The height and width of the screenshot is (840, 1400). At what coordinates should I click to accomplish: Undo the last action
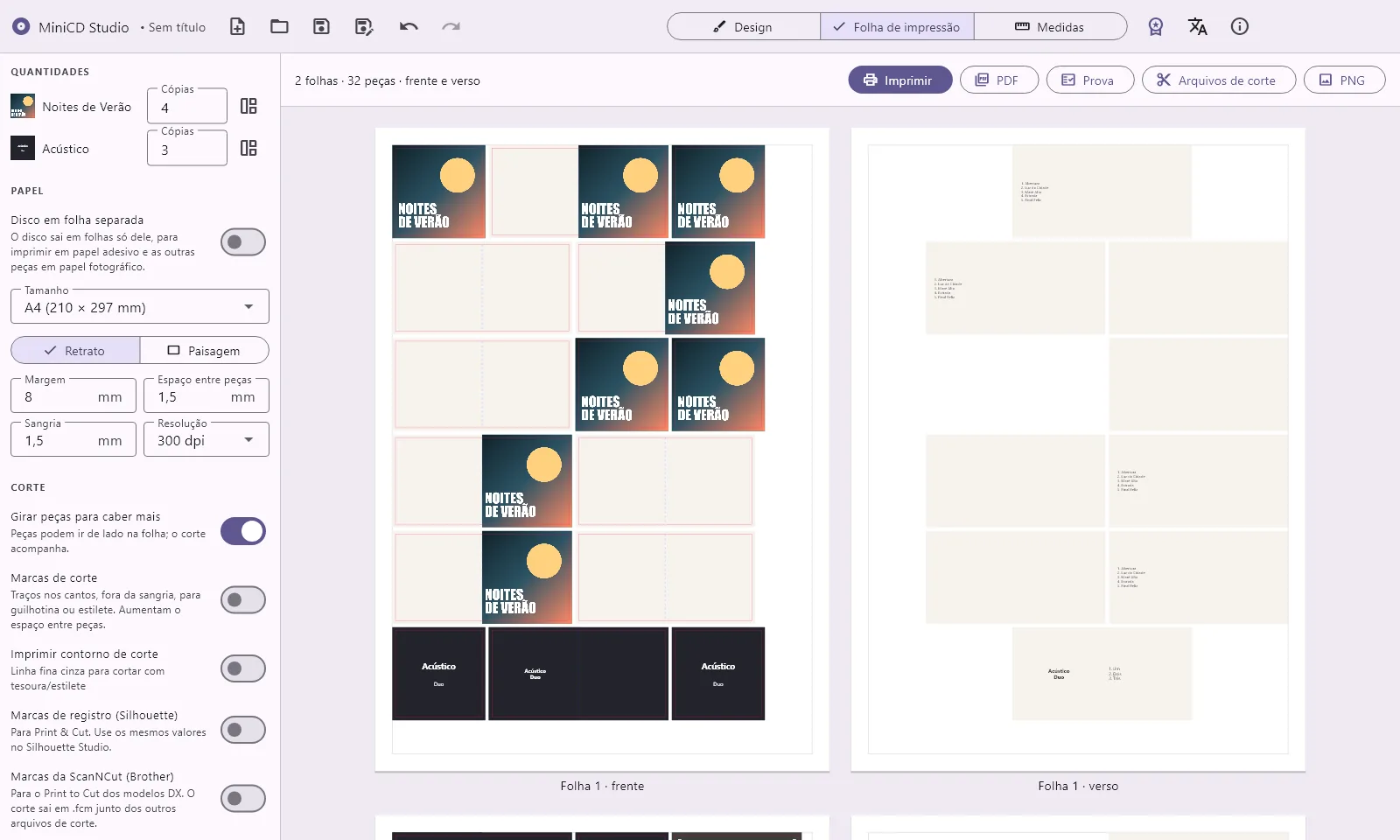point(409,26)
